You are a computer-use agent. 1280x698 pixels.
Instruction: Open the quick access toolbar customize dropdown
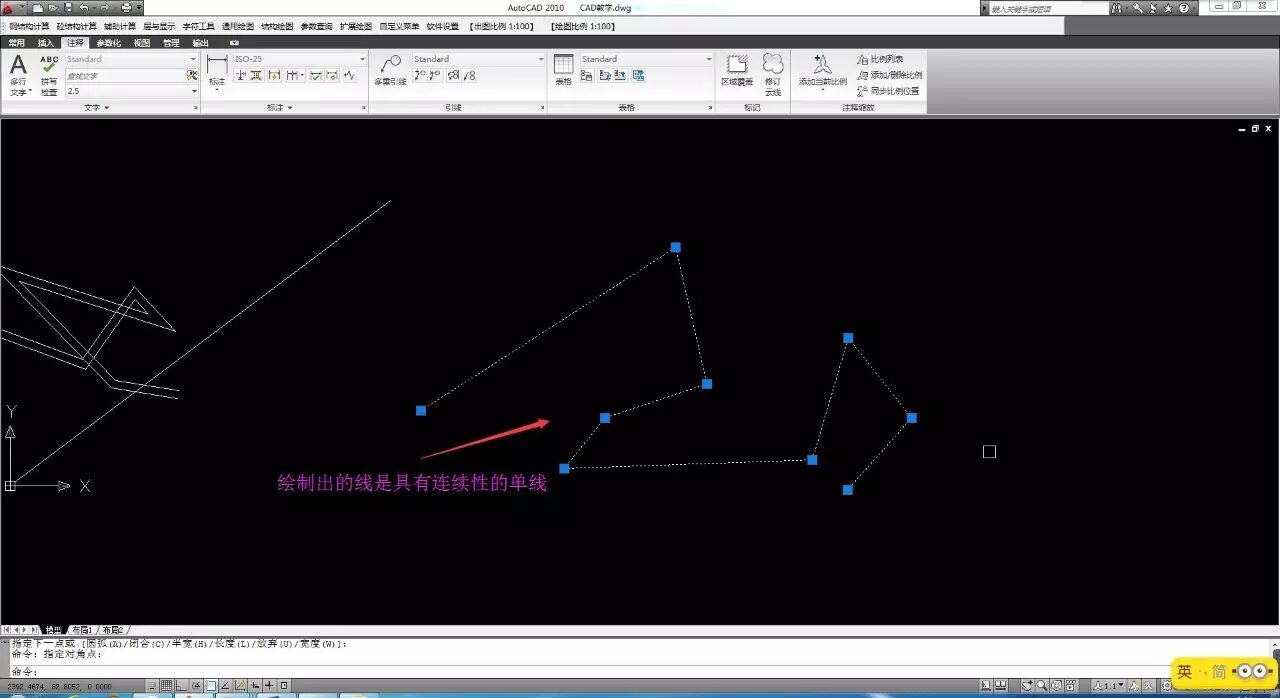click(139, 7)
